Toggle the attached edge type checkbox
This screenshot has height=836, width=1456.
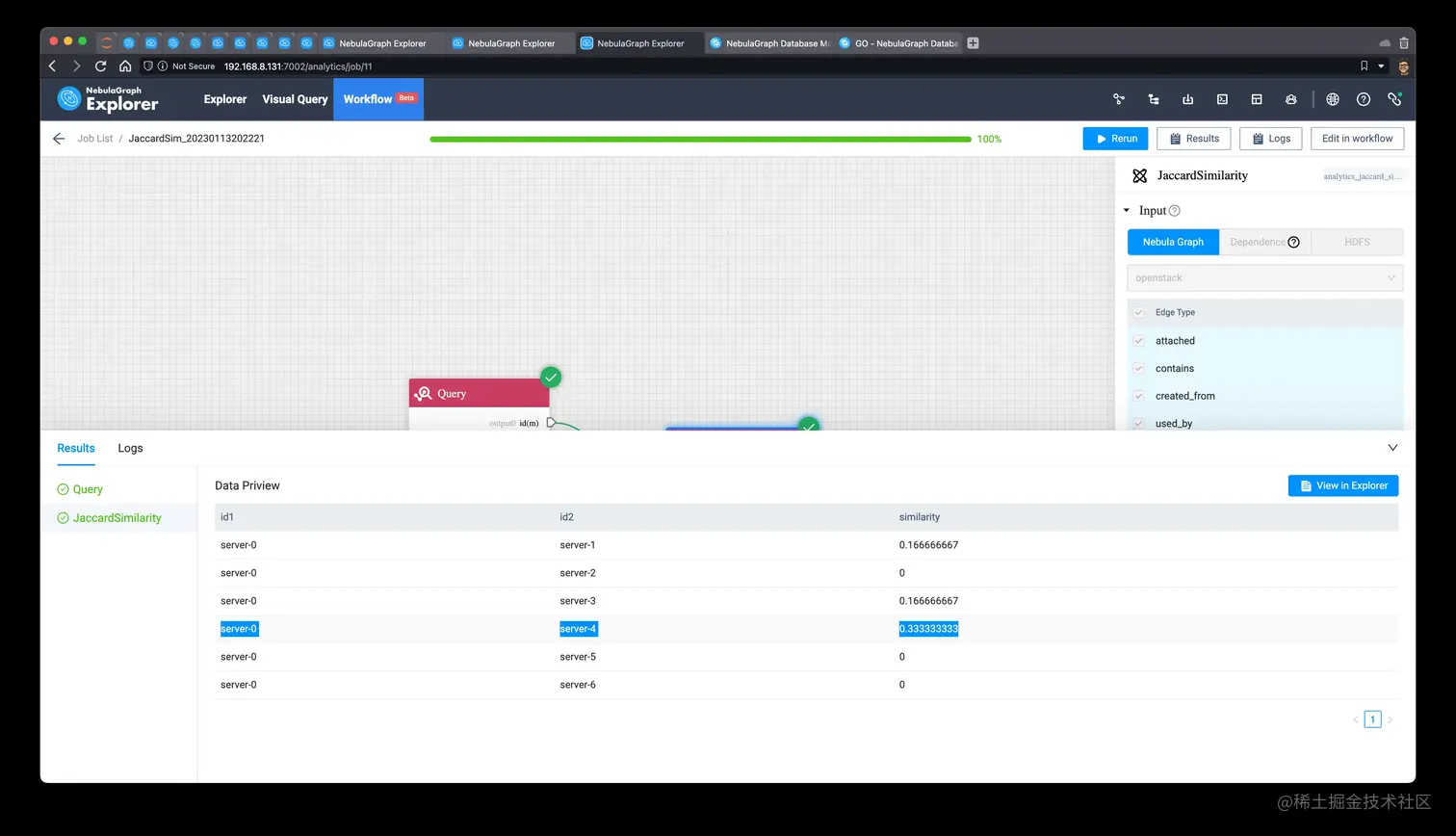[1139, 341]
